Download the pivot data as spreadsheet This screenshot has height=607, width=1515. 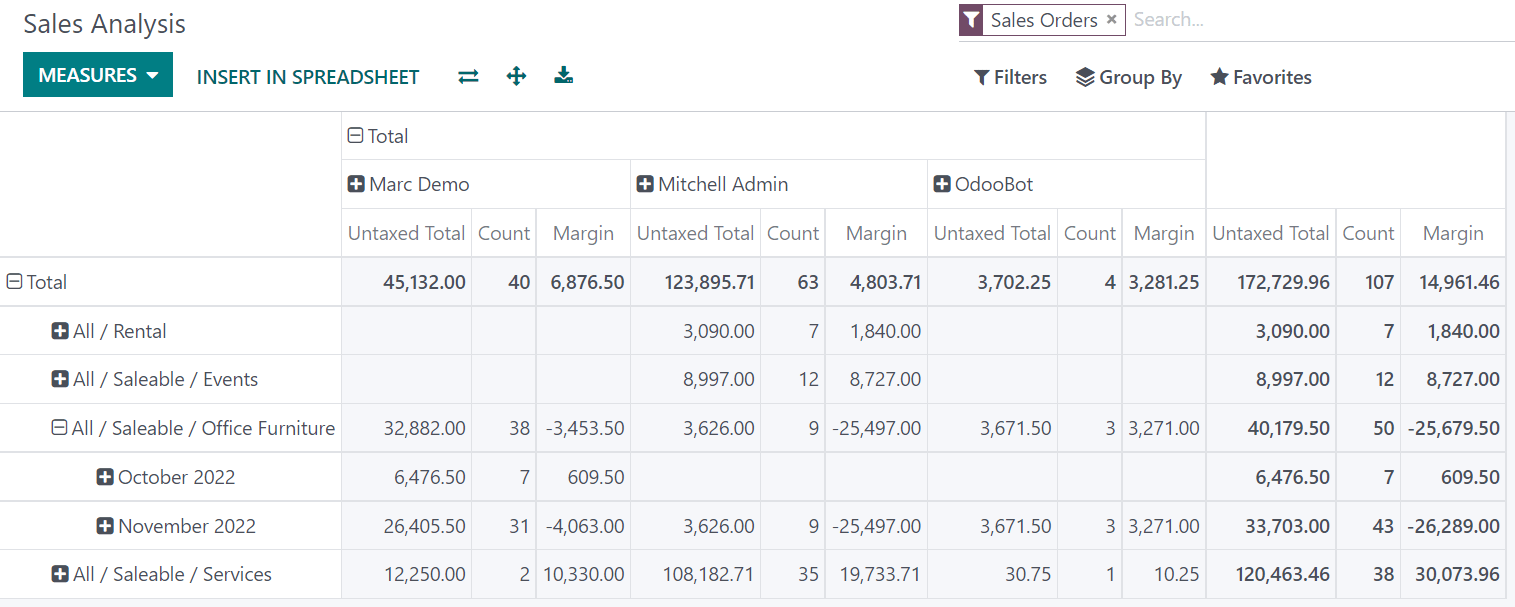coord(563,75)
